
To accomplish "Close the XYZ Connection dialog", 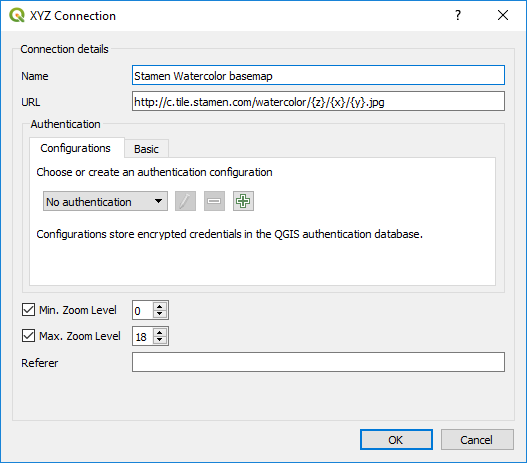I will (503, 15).
